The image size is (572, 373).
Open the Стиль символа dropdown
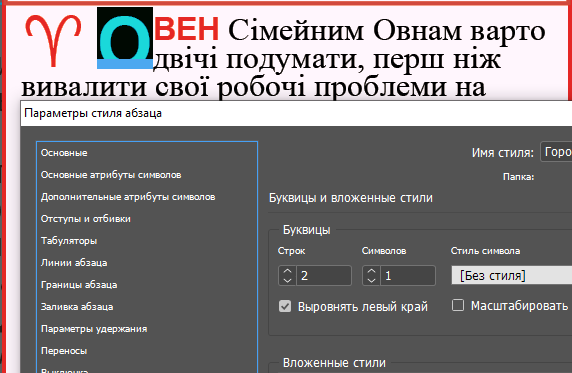tap(511, 276)
